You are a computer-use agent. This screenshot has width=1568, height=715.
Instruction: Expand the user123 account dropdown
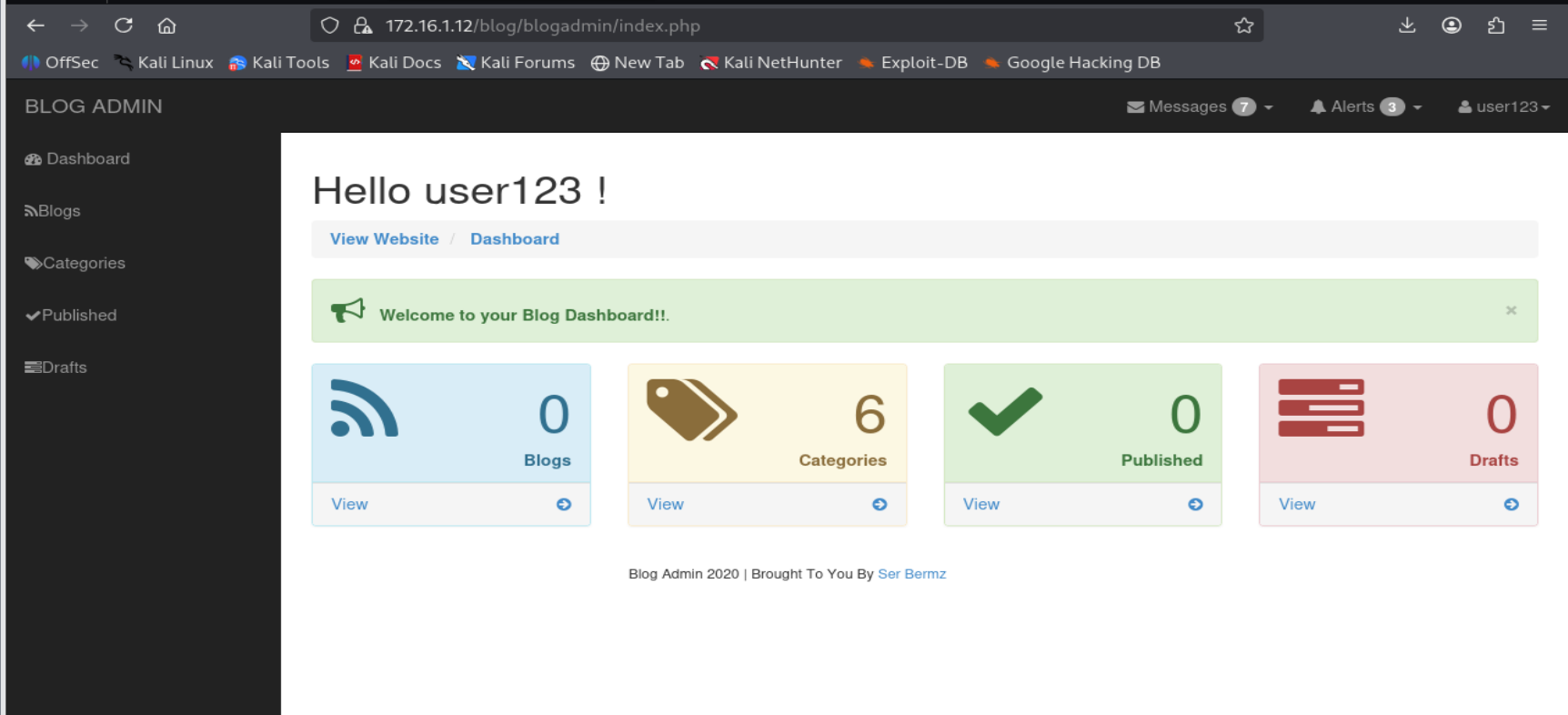[x=1503, y=106]
